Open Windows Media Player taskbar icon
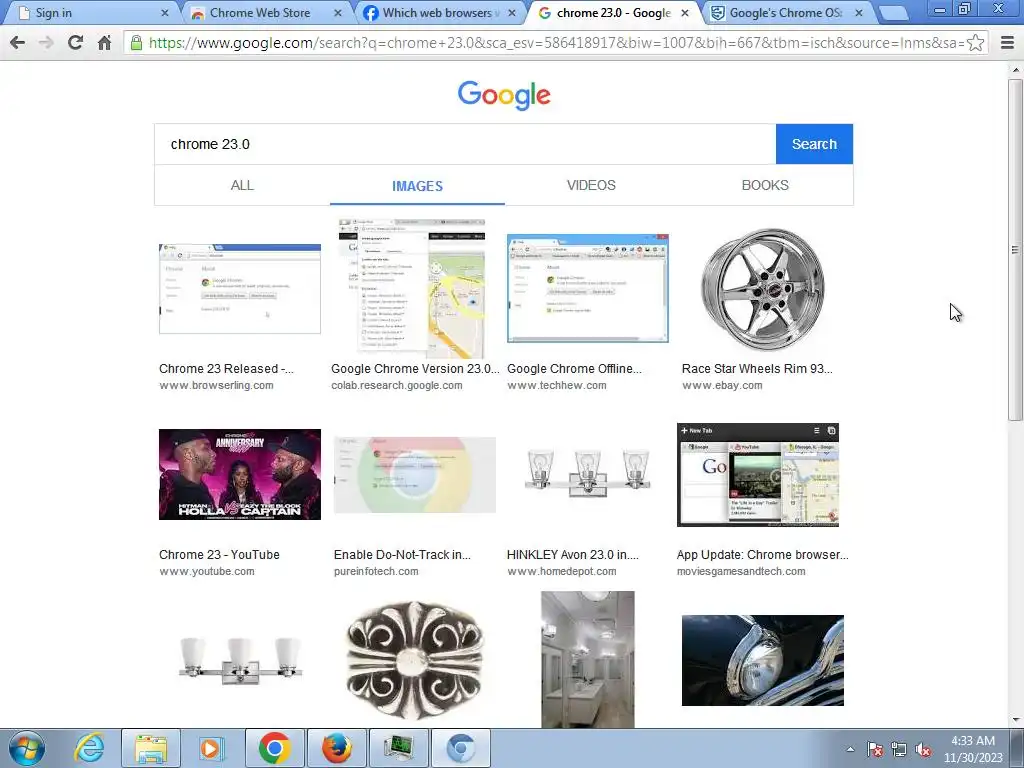1024x768 pixels. (212, 748)
